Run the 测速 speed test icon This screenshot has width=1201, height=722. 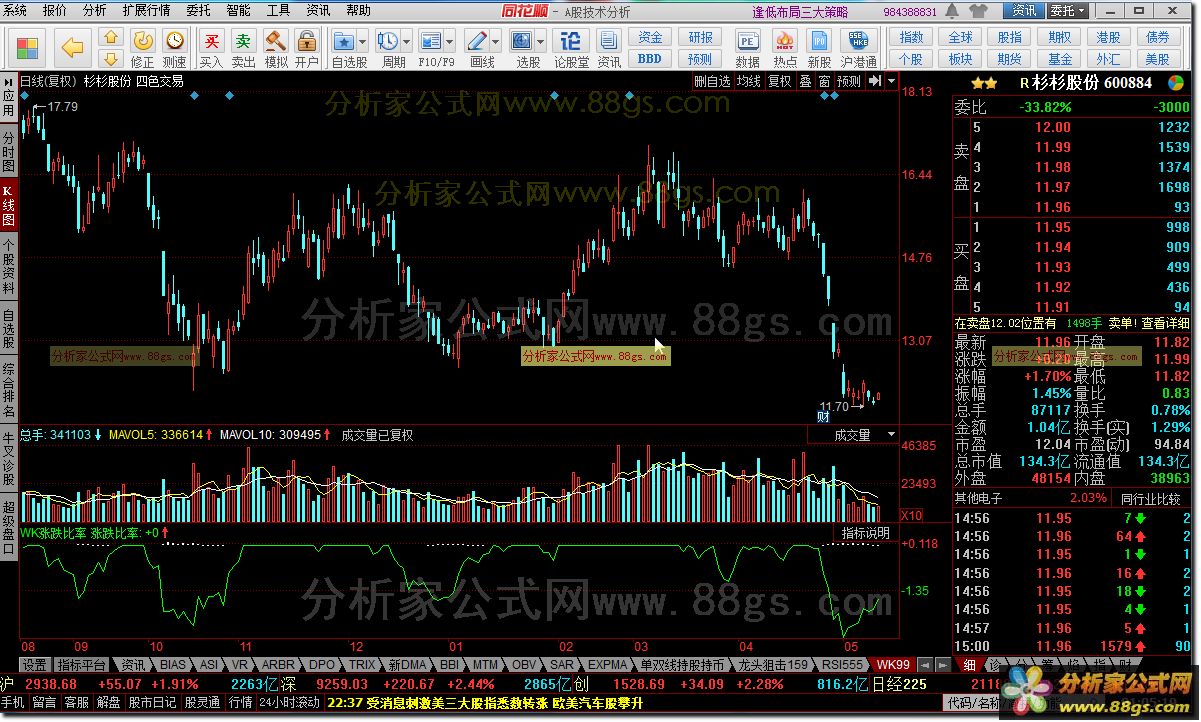point(175,40)
